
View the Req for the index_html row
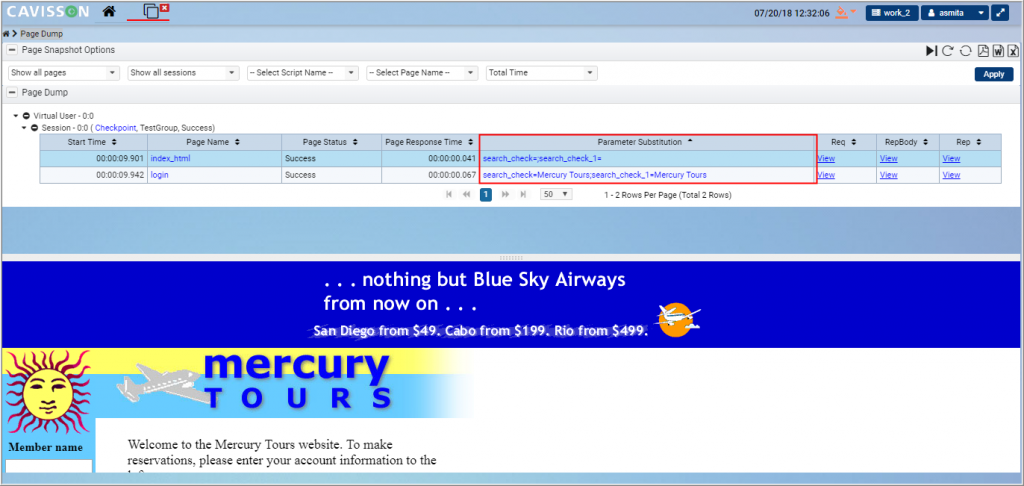(826, 159)
